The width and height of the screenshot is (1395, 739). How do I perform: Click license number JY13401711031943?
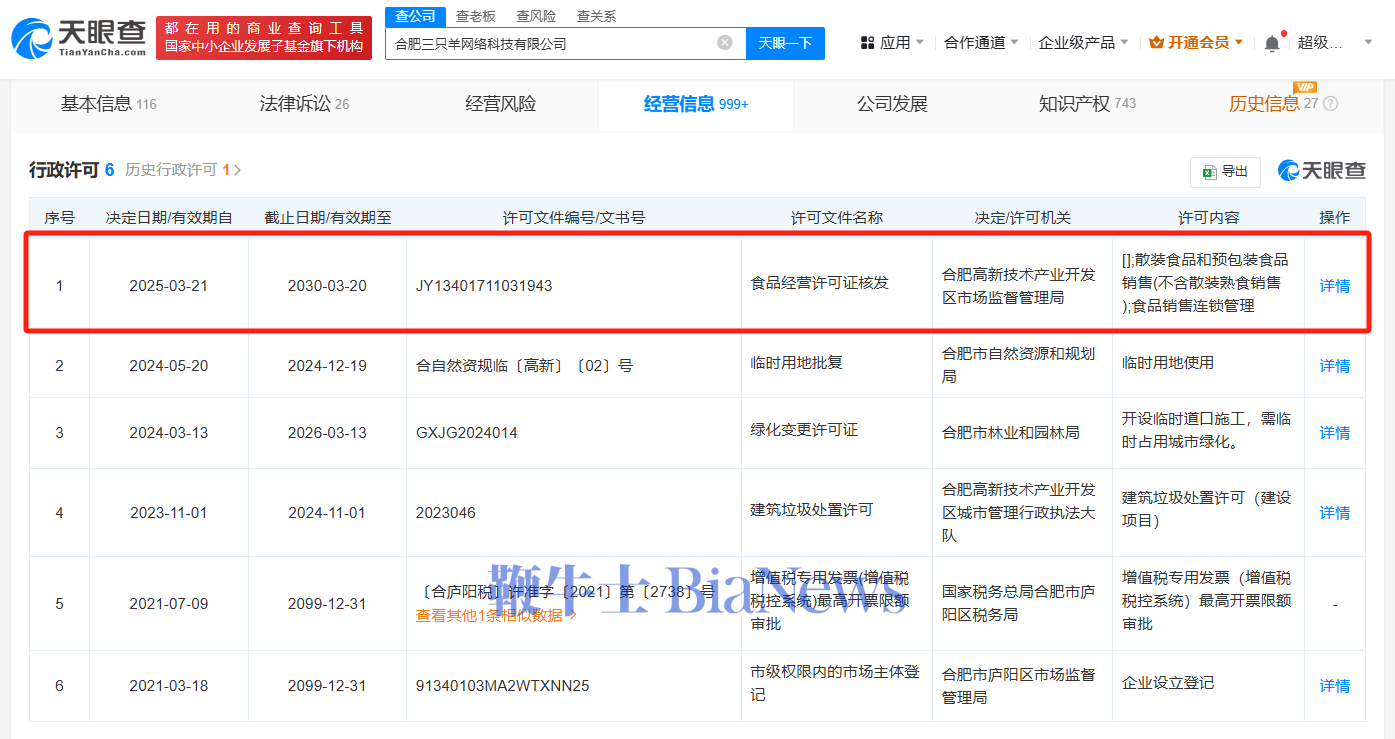[484, 286]
